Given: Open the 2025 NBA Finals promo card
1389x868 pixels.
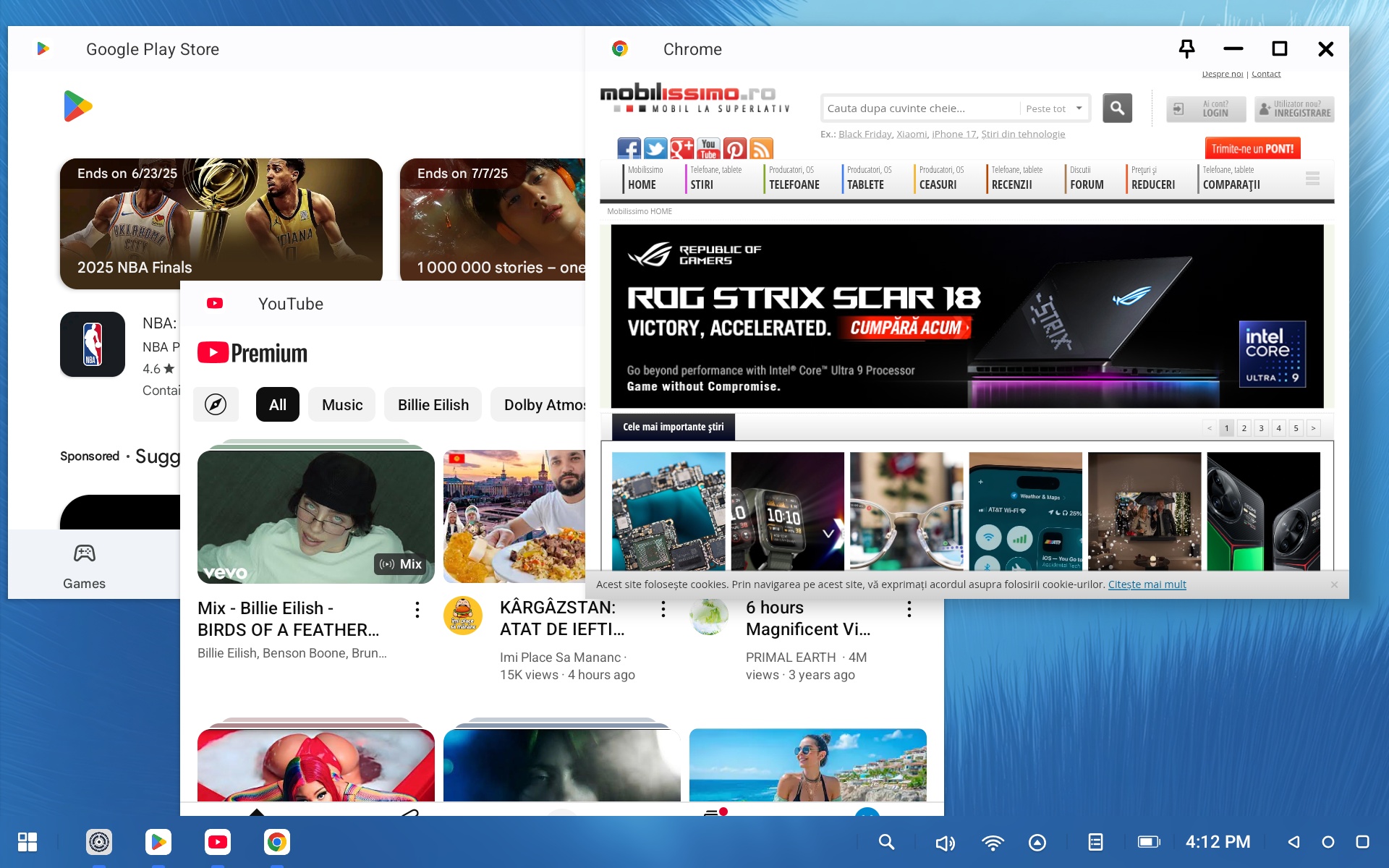Looking at the screenshot, I should [x=221, y=224].
